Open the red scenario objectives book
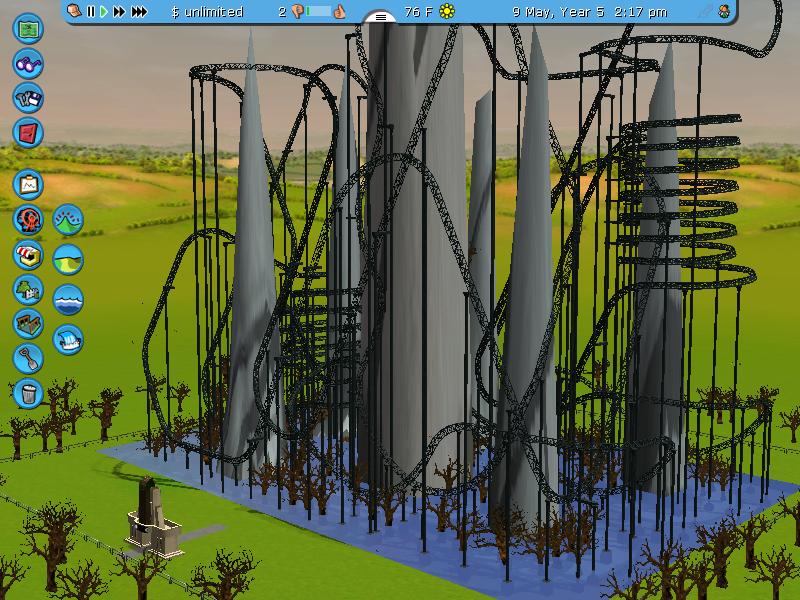The width and height of the screenshot is (800, 600). [28, 133]
